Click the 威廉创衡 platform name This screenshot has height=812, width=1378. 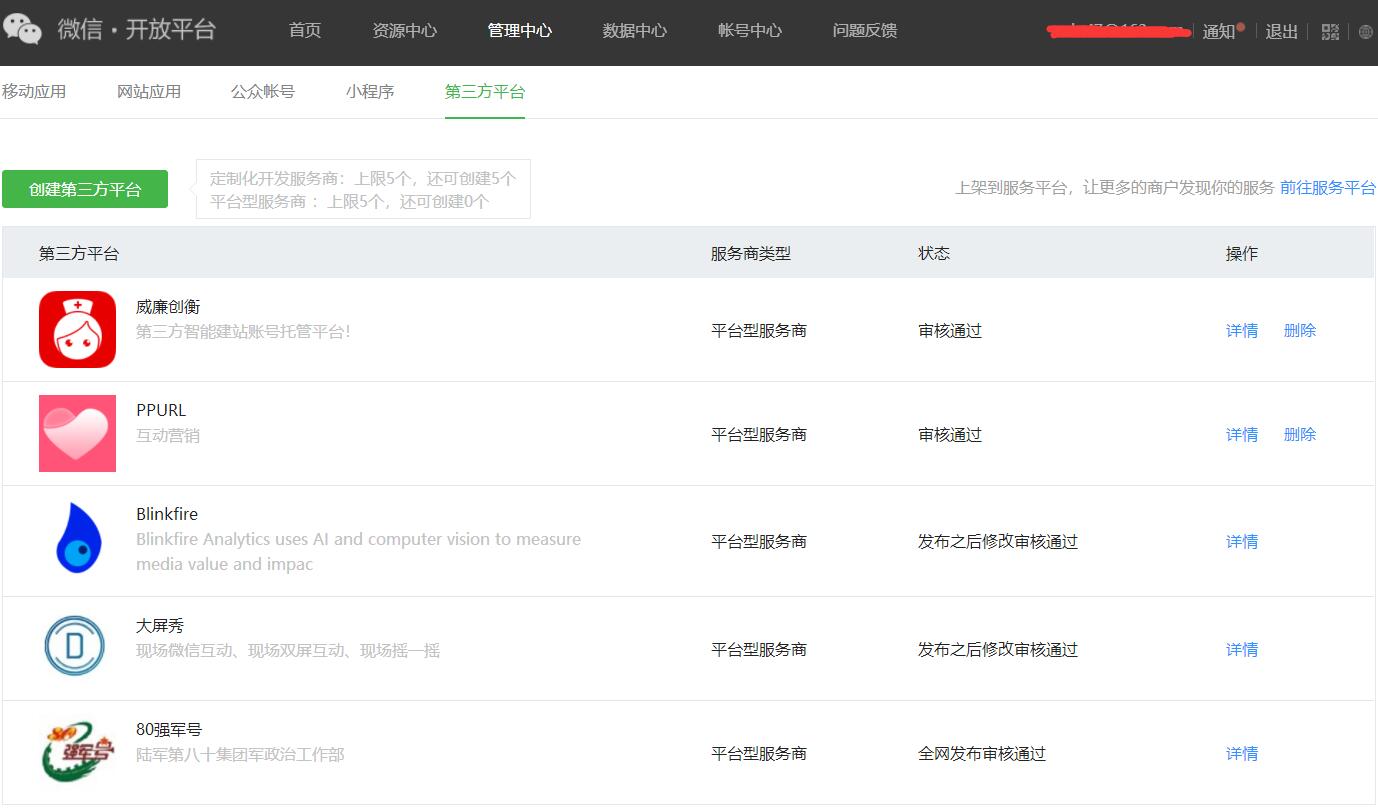pos(168,306)
